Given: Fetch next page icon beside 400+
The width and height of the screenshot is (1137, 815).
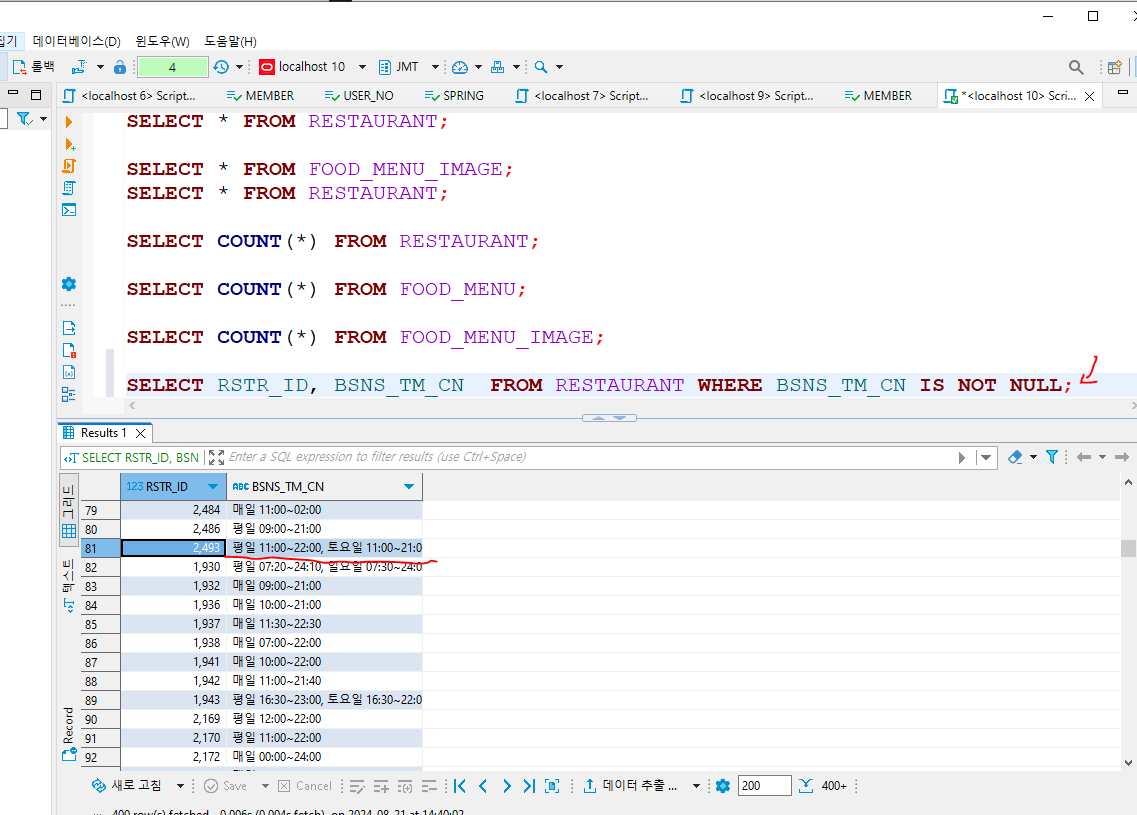Looking at the screenshot, I should point(806,786).
